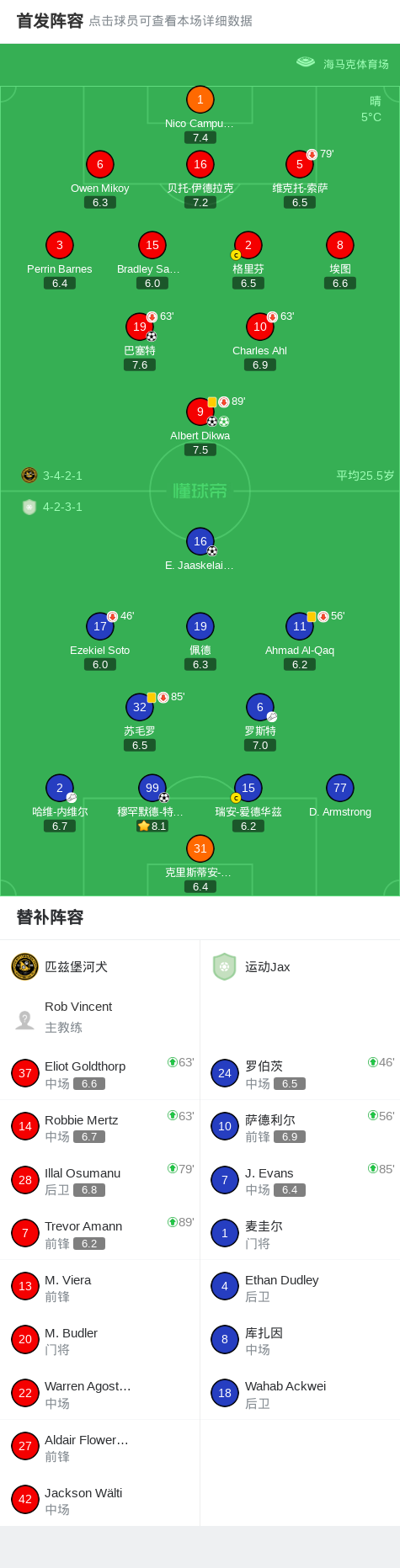Image resolution: width=400 pixels, height=1568 pixels.
Task: Open the 匹兹堡河犬 team crest in substitutes
Action: pyautogui.click(x=24, y=966)
